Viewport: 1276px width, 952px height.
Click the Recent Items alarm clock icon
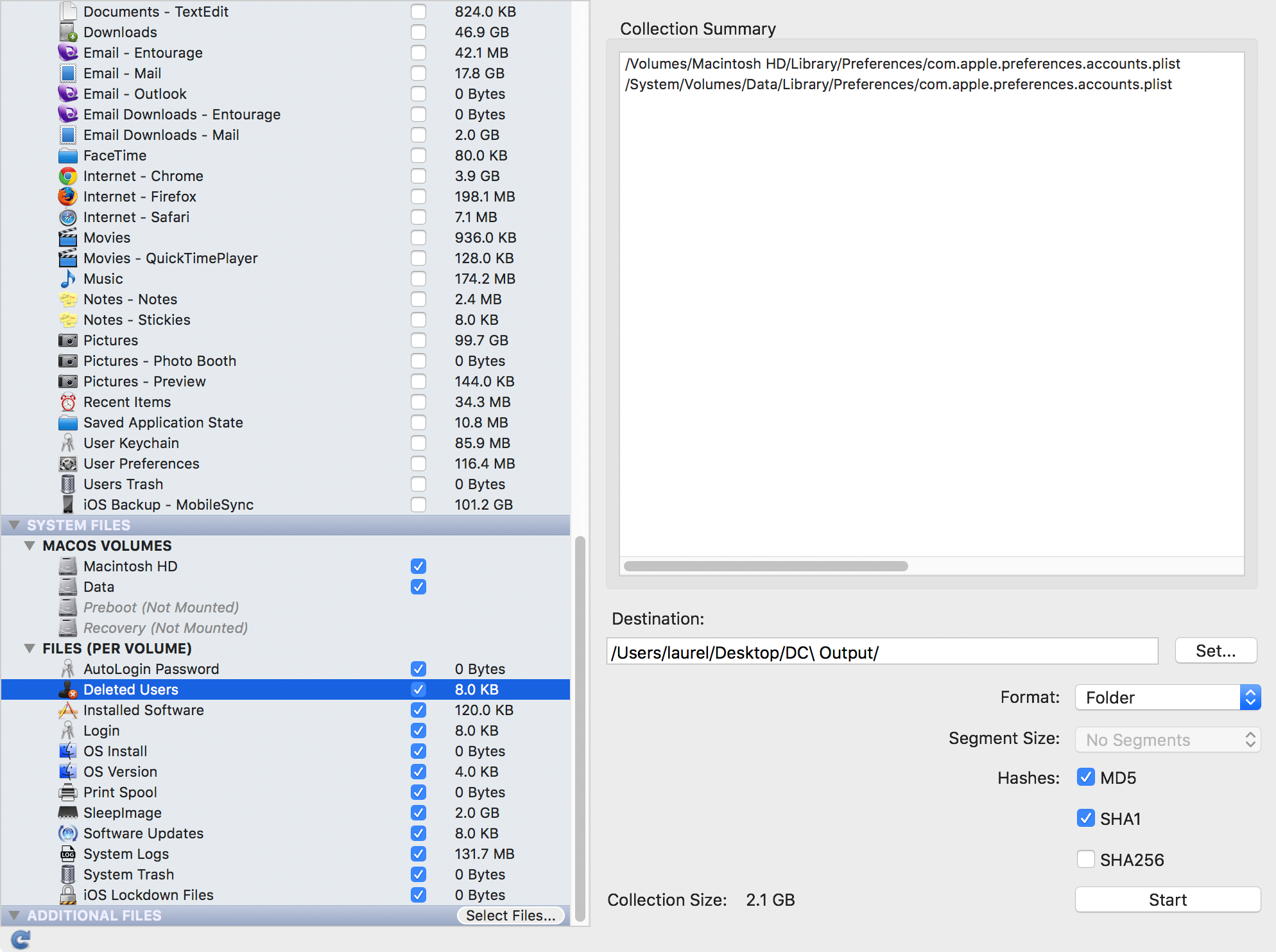[x=68, y=402]
